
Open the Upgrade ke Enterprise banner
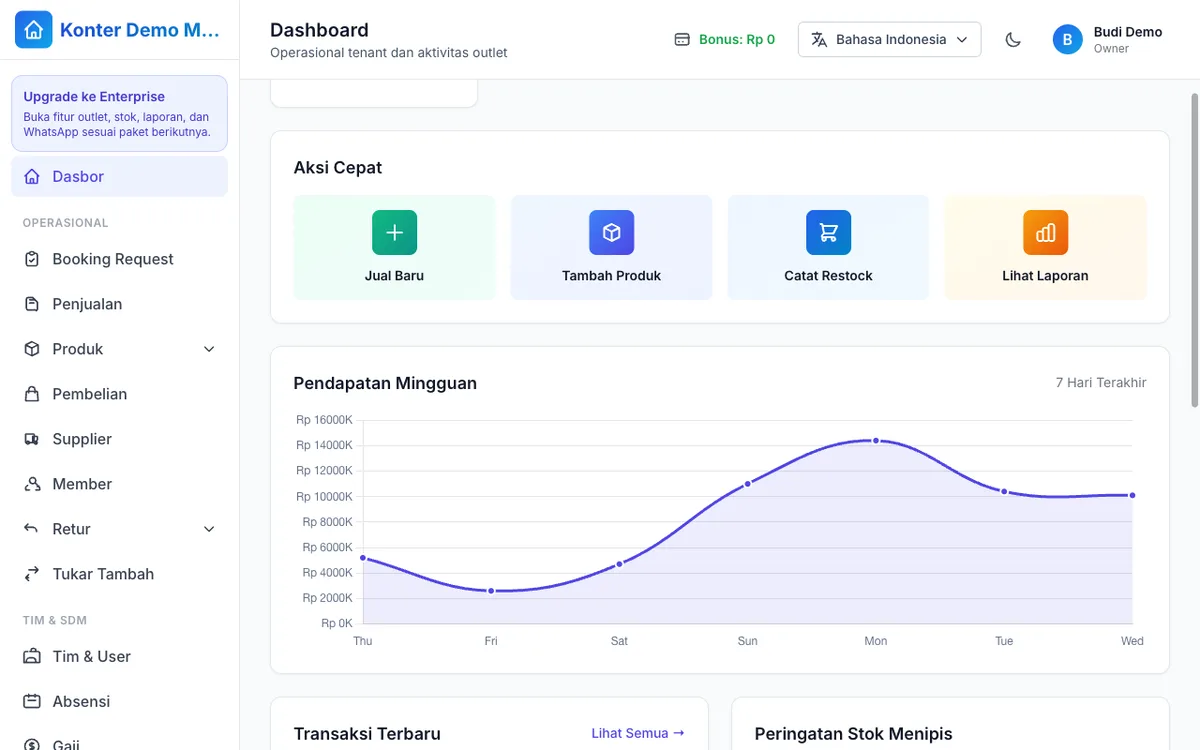point(119,113)
